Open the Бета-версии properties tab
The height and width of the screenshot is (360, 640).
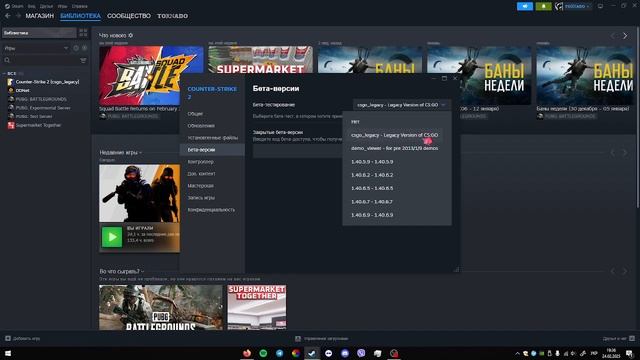[x=212, y=150]
